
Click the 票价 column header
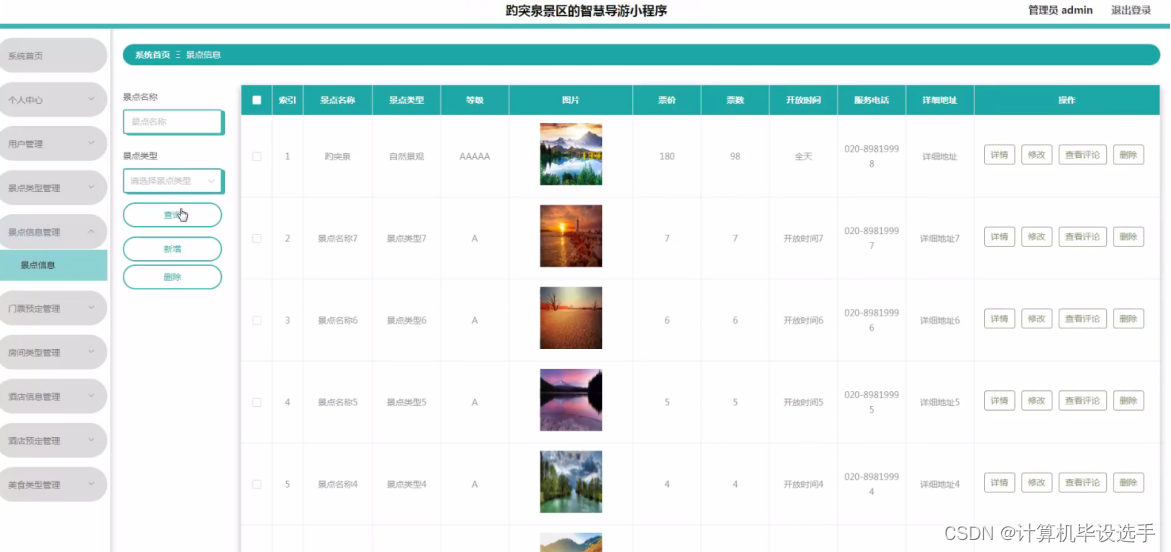667,100
